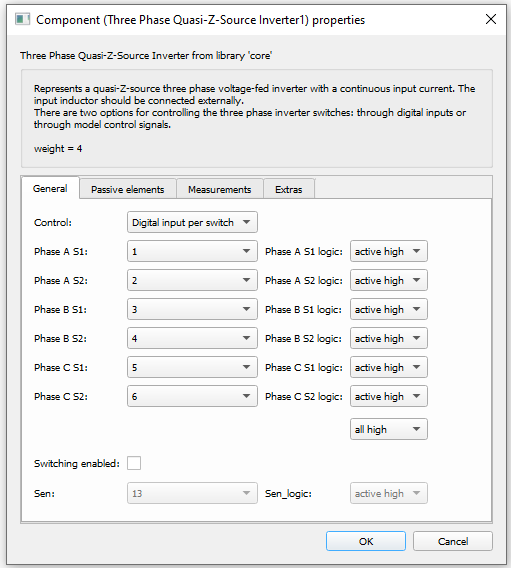Viewport: 511px width, 568px height.
Task: Enable the Switching enabled checkbox
Action: click(x=134, y=463)
